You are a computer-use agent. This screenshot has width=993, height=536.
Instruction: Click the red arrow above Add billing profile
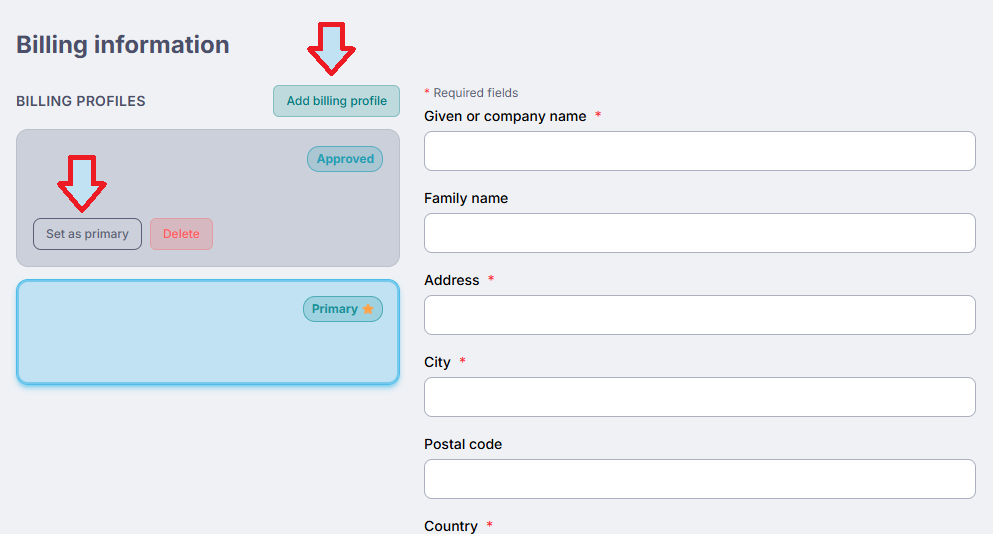coord(331,48)
